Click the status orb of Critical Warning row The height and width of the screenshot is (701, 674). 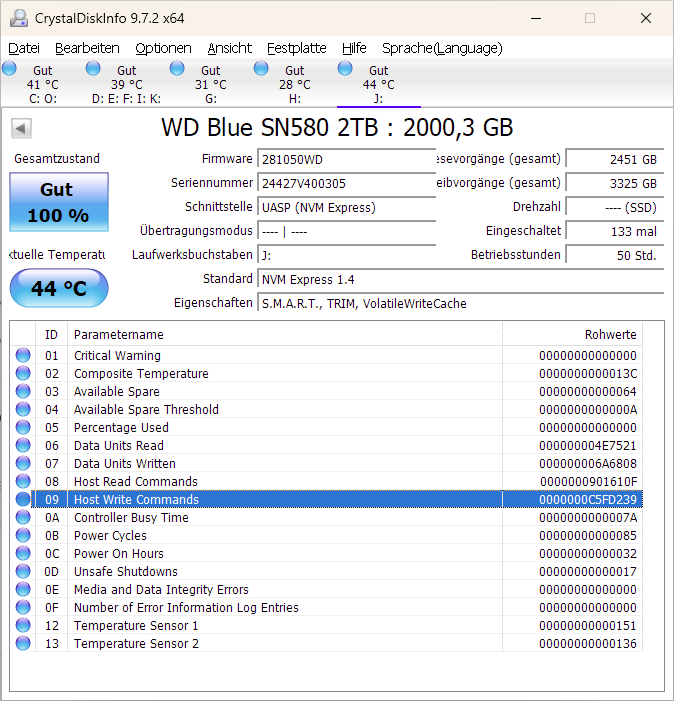point(23,355)
